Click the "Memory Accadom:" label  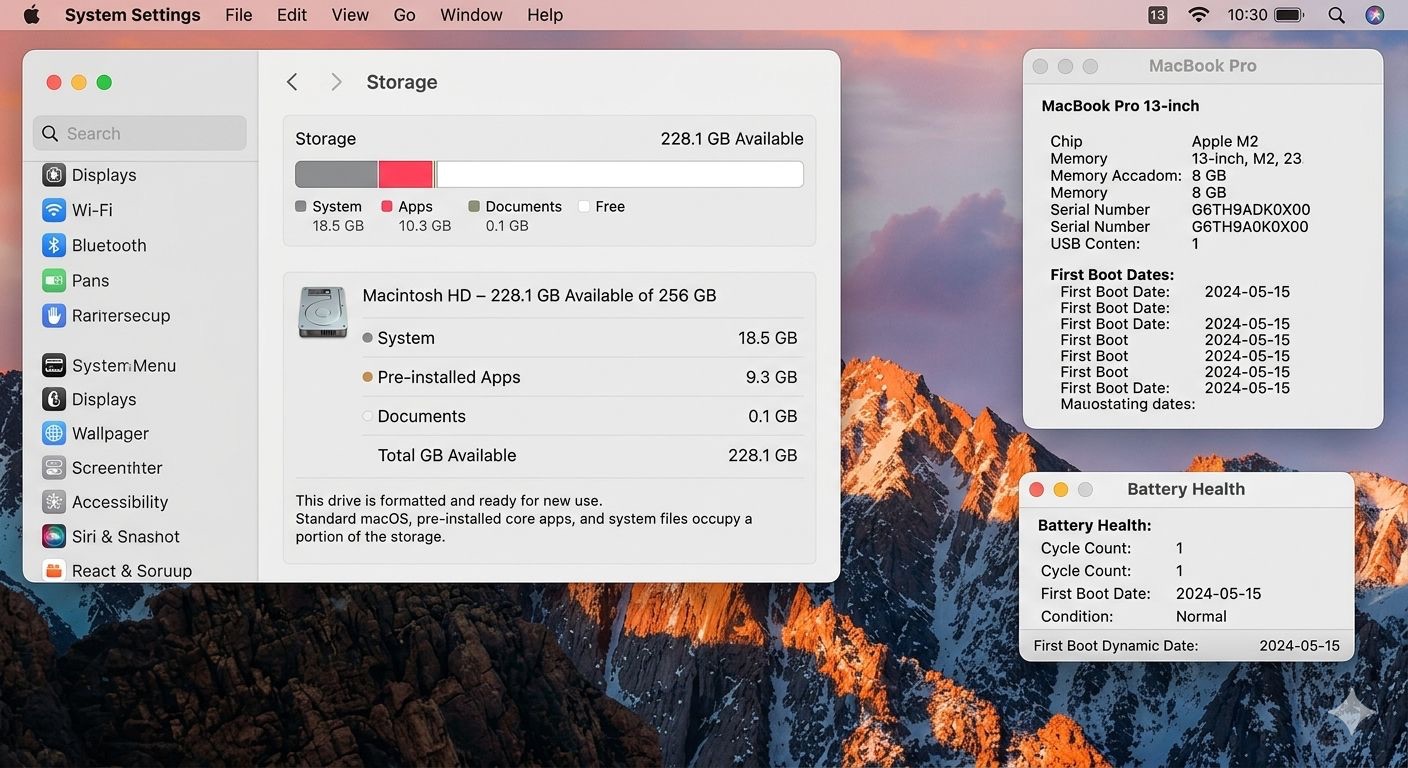click(1116, 175)
